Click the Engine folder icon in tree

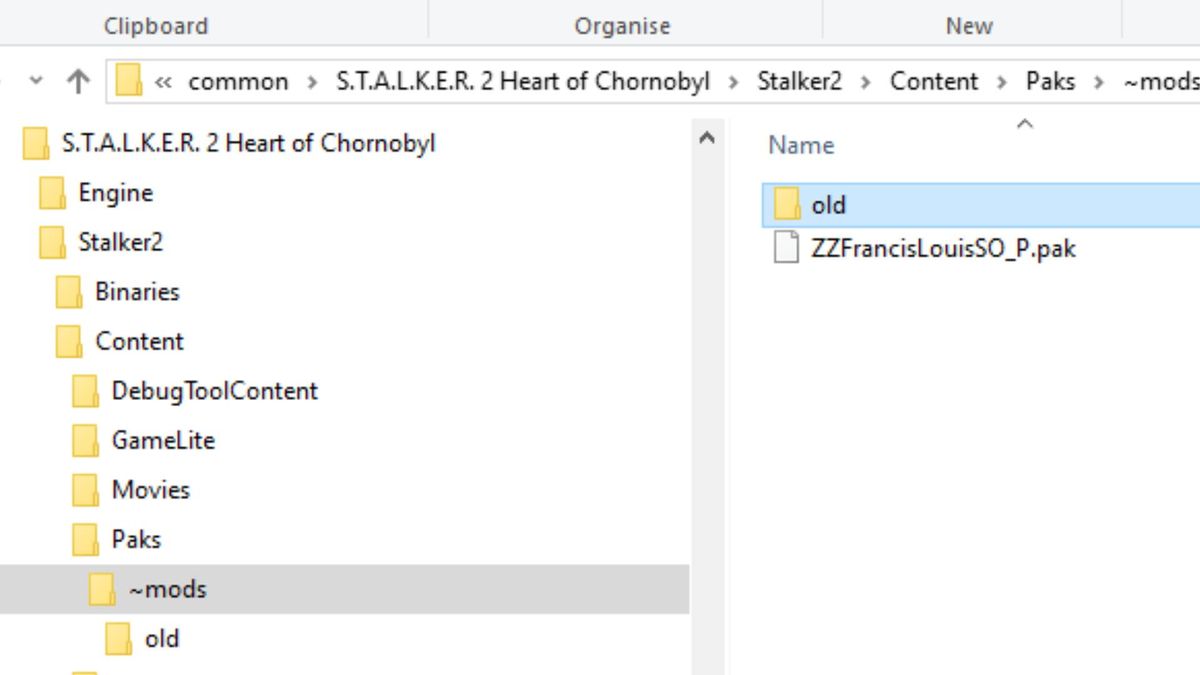pos(53,193)
